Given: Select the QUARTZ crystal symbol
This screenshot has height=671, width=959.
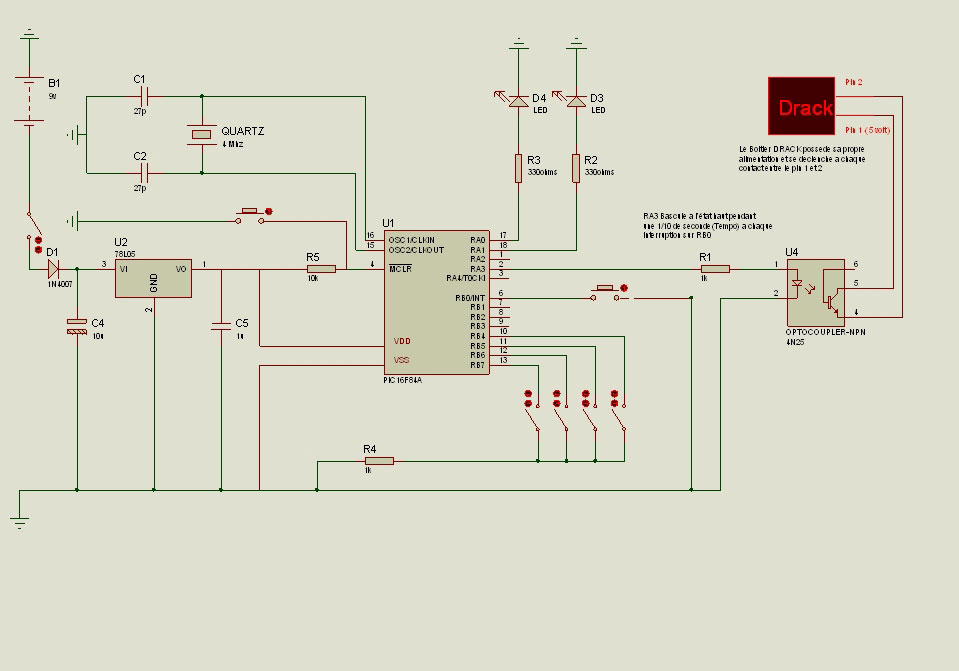Looking at the screenshot, I should [x=202, y=135].
